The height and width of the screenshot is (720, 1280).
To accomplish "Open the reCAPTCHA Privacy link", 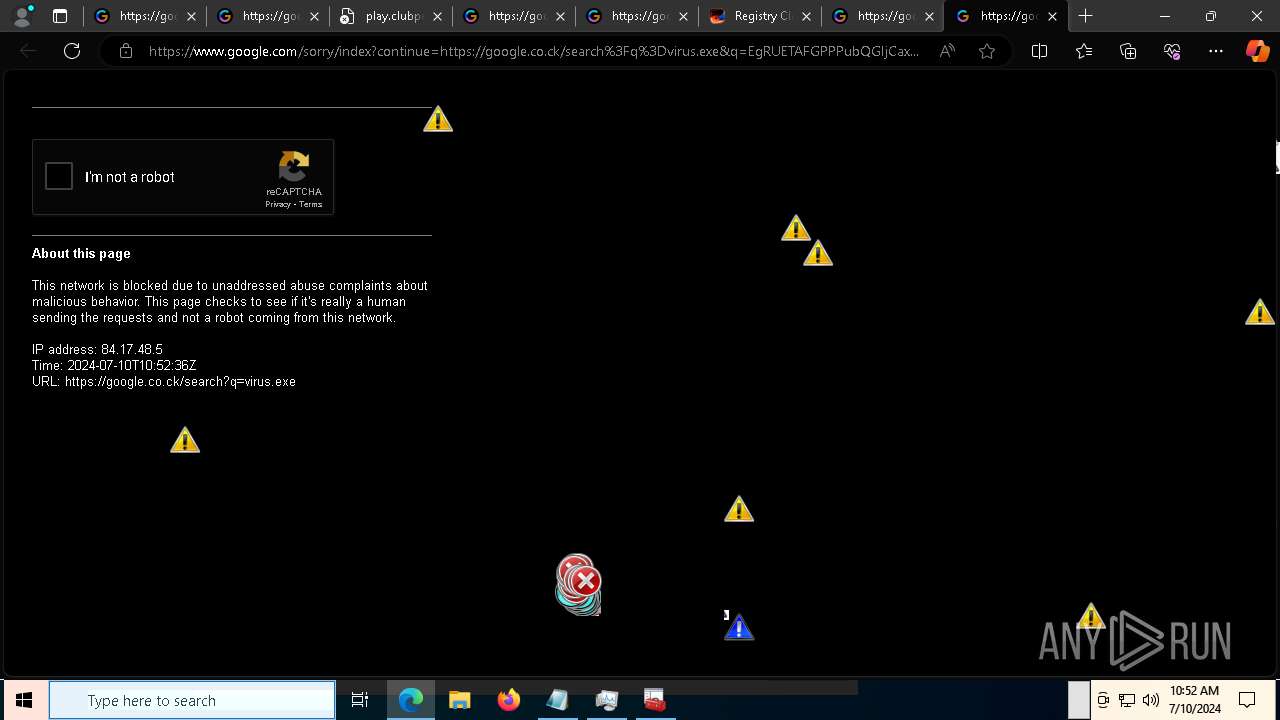I will pyautogui.click(x=278, y=204).
